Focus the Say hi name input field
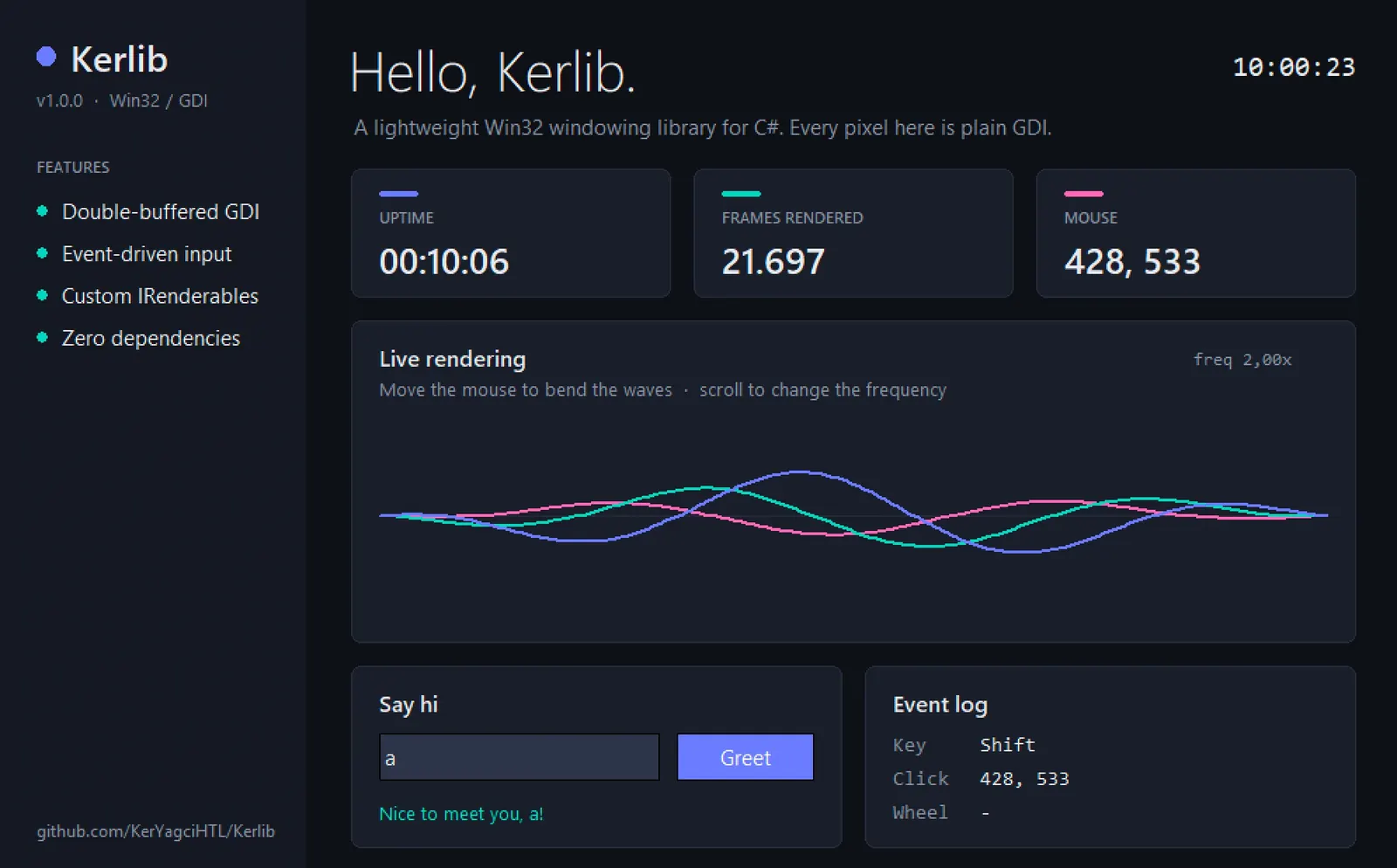This screenshot has height=868, width=1397. click(519, 757)
